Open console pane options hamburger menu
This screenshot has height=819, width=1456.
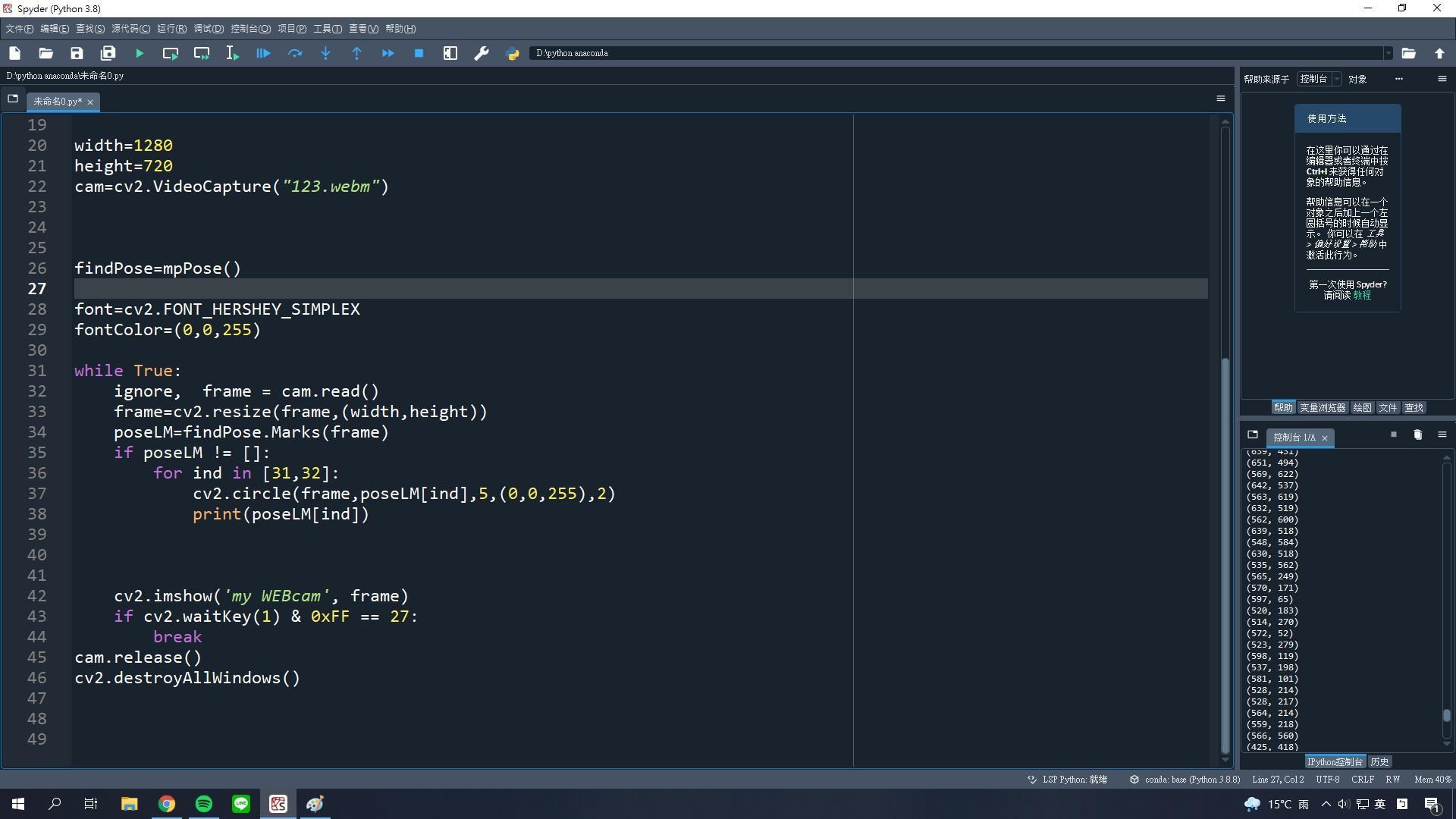click(1442, 435)
